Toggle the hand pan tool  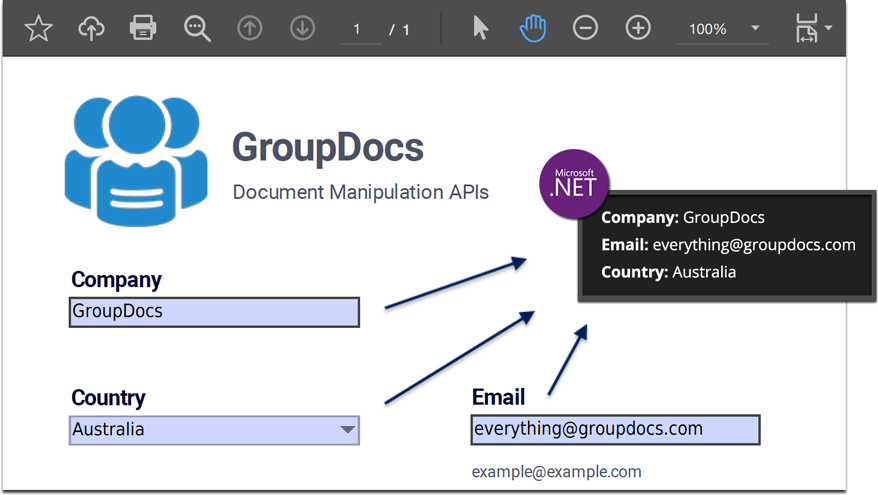pyautogui.click(x=533, y=29)
